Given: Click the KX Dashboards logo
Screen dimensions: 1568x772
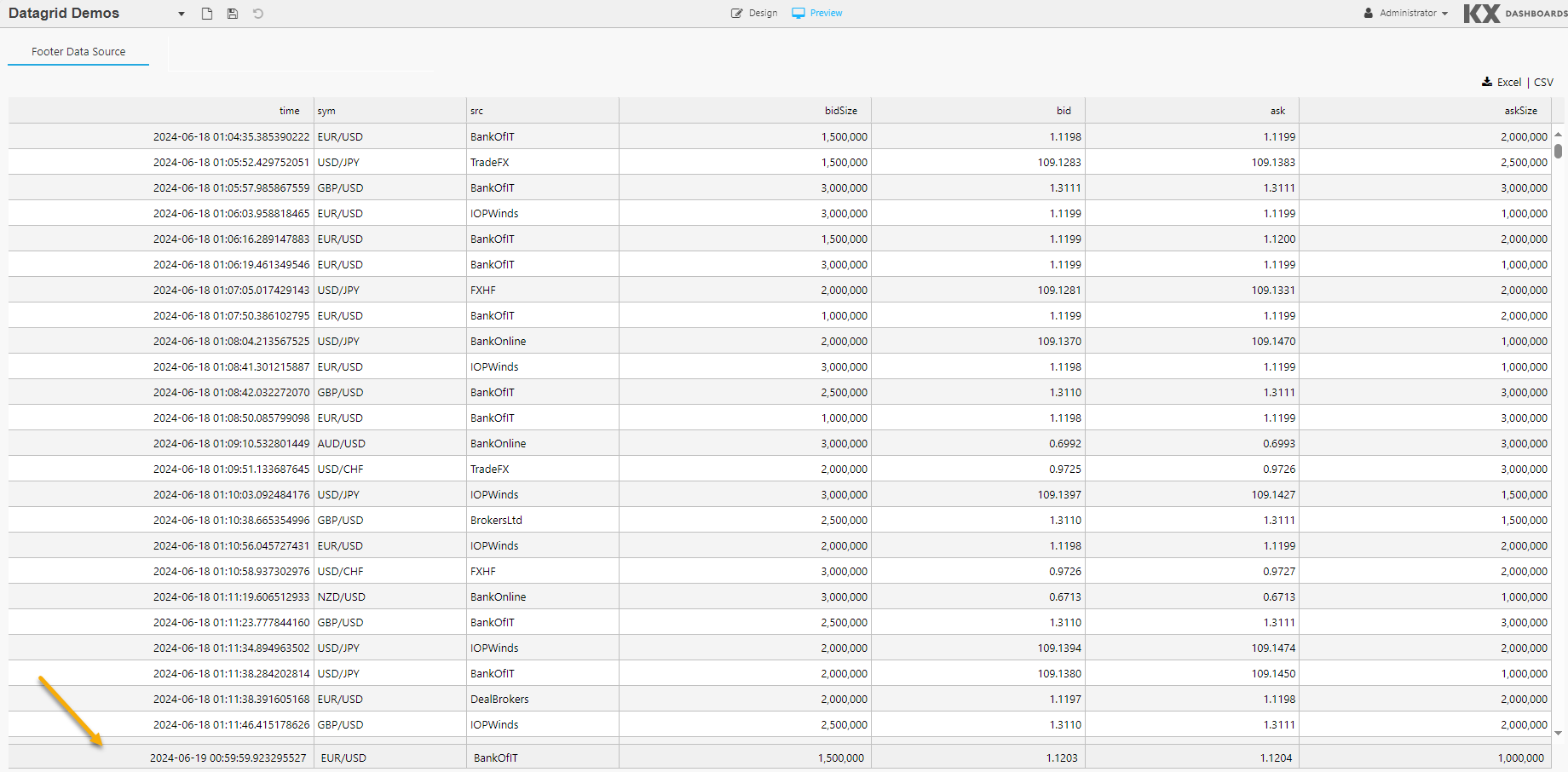Looking at the screenshot, I should 1514,14.
